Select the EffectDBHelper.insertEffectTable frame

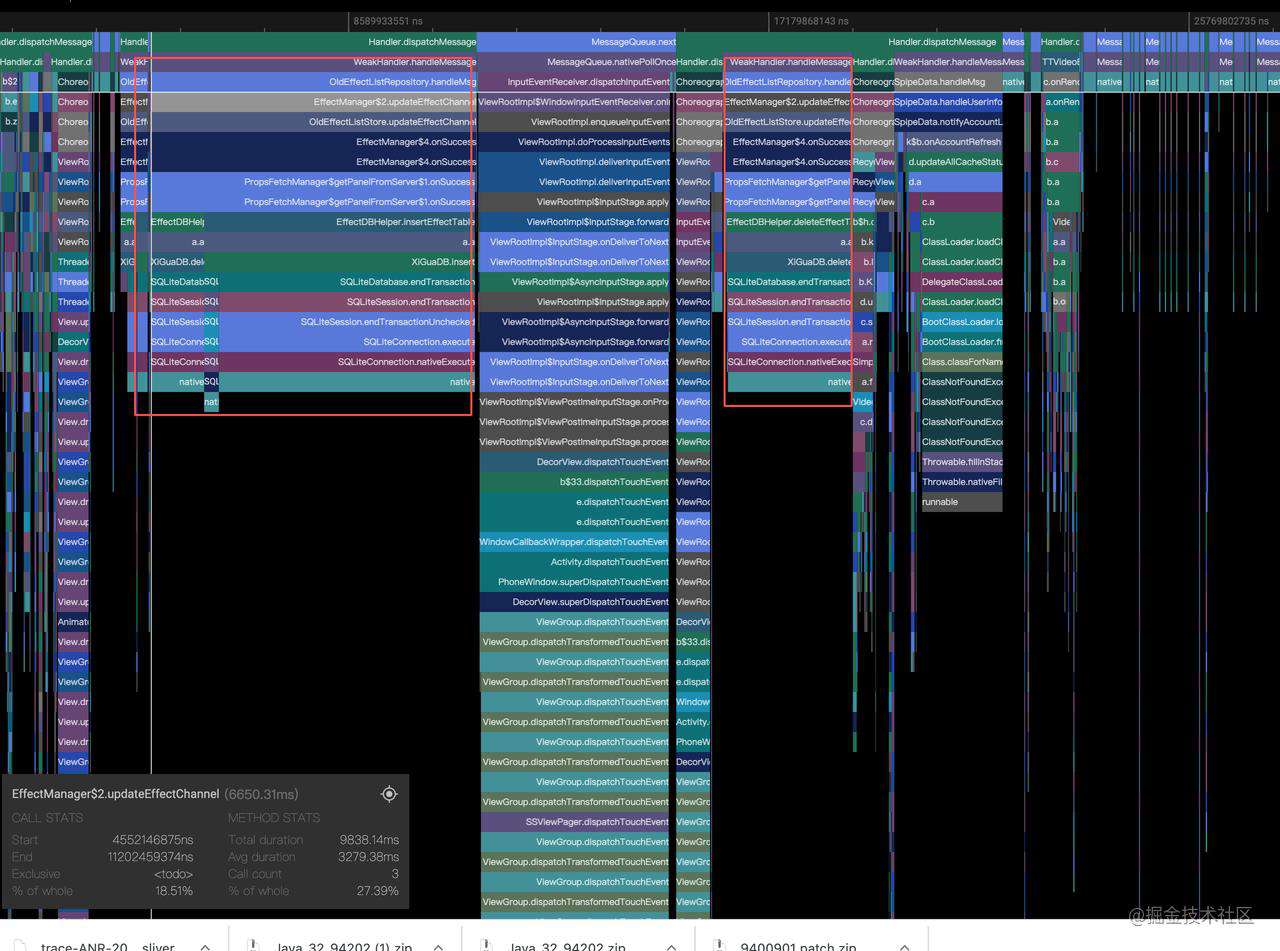click(341, 222)
